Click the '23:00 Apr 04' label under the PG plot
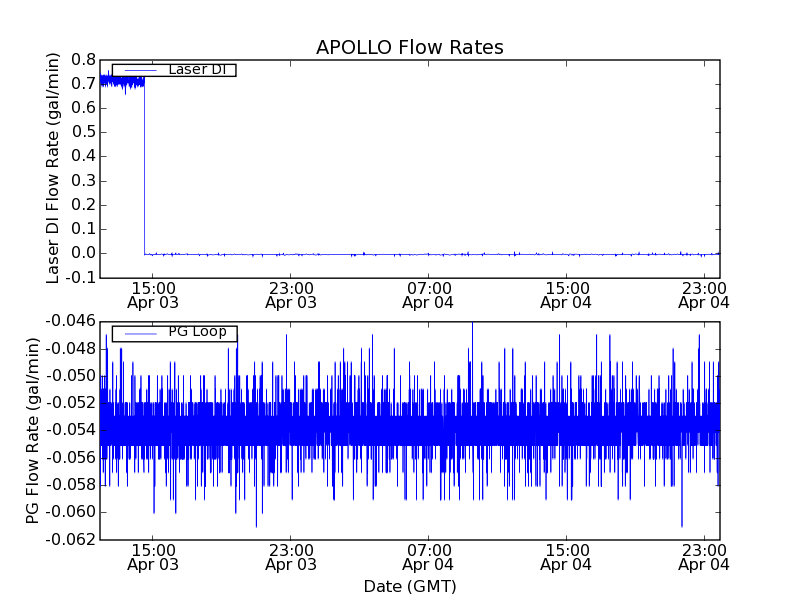The width and height of the screenshot is (800, 600). pyautogui.click(x=704, y=558)
